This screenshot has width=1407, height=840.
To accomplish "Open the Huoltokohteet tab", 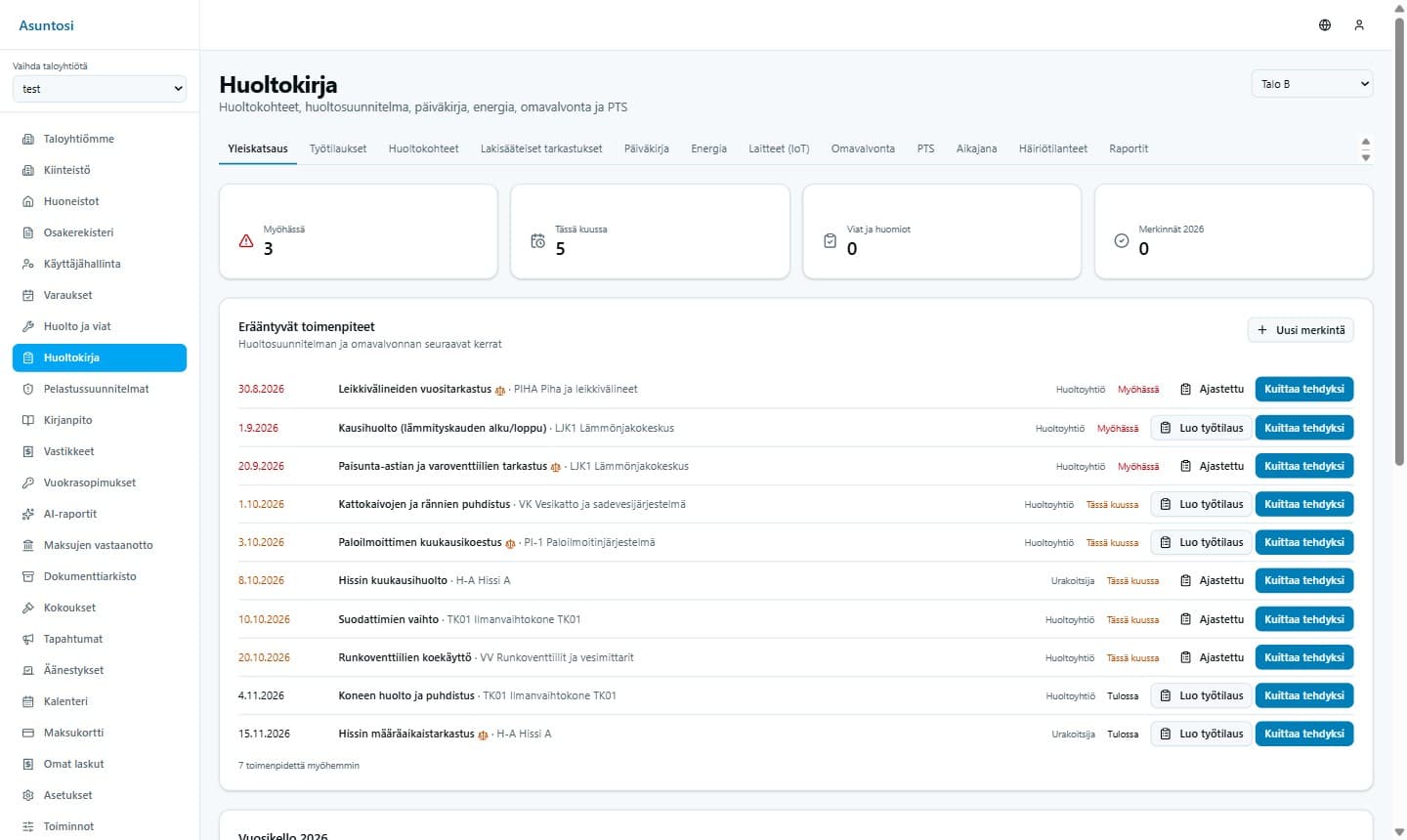I will coord(423,148).
